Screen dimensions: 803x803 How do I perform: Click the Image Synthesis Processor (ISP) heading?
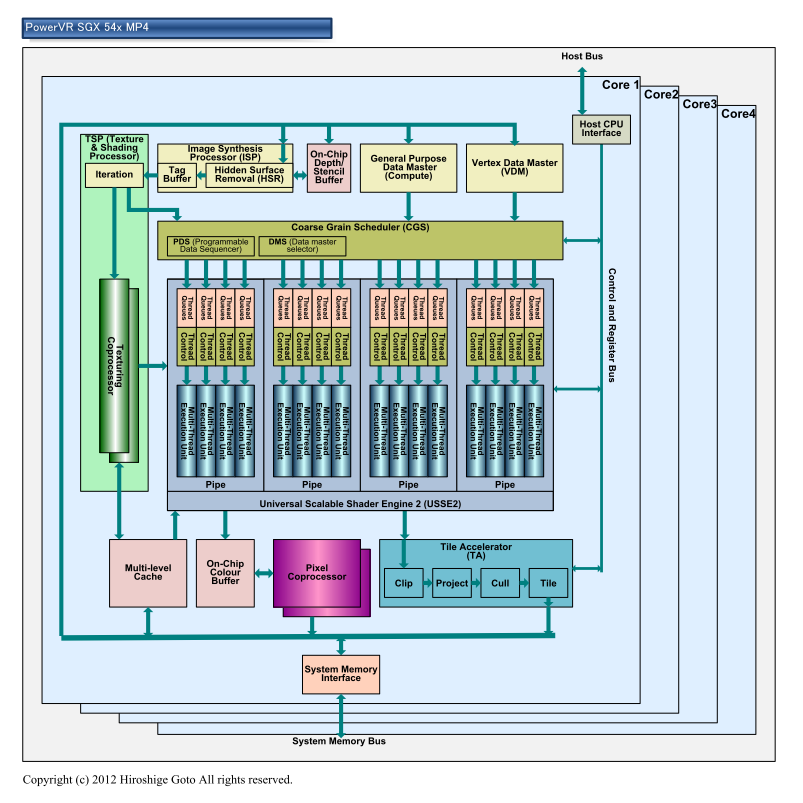point(225,153)
